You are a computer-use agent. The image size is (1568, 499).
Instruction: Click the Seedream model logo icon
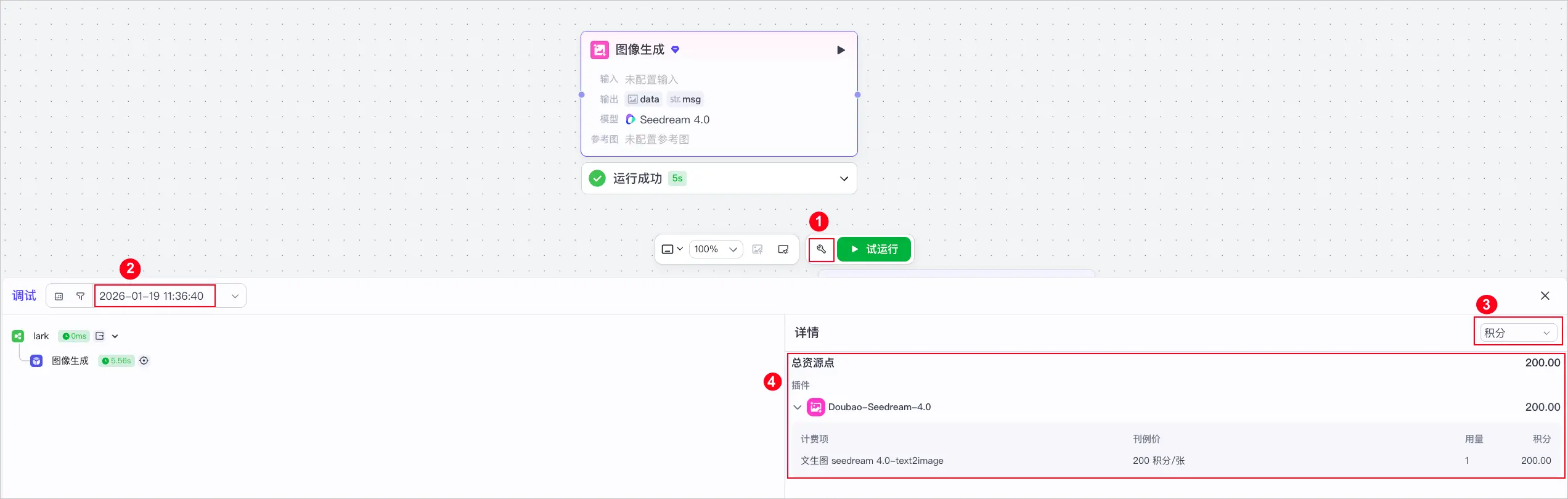pos(630,120)
